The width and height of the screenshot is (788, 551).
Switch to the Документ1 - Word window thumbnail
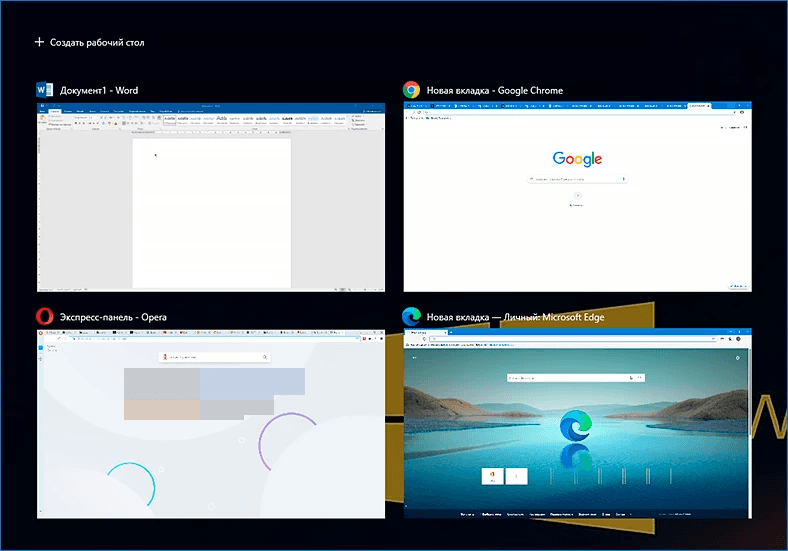[x=211, y=197]
